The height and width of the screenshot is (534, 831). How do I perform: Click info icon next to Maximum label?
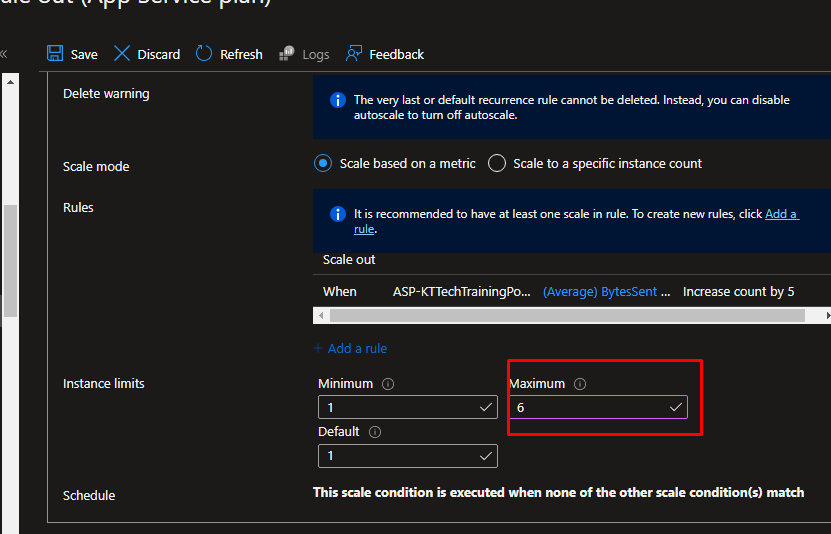coord(580,384)
